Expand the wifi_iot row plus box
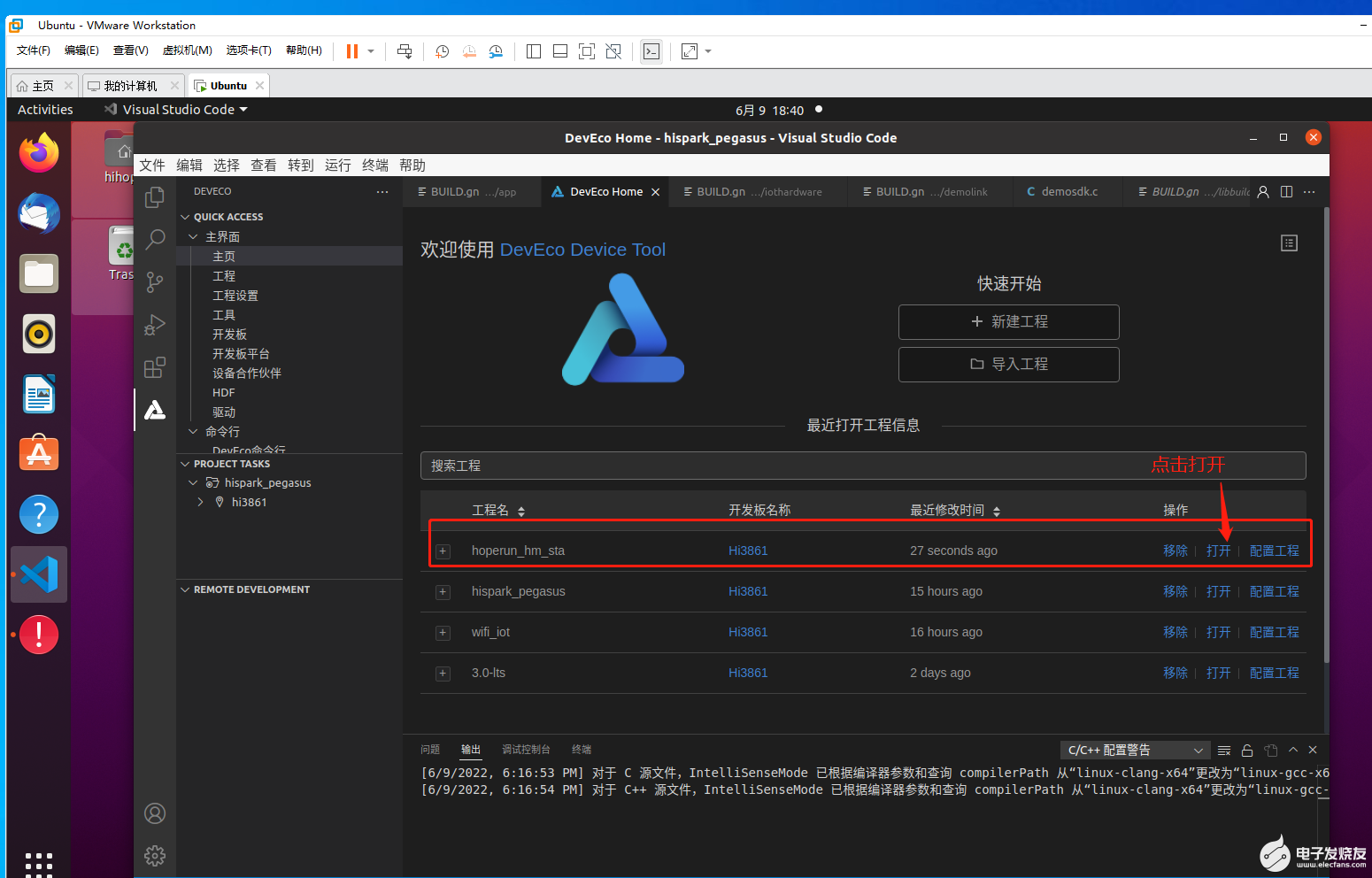This screenshot has width=1372, height=878. pos(443,633)
